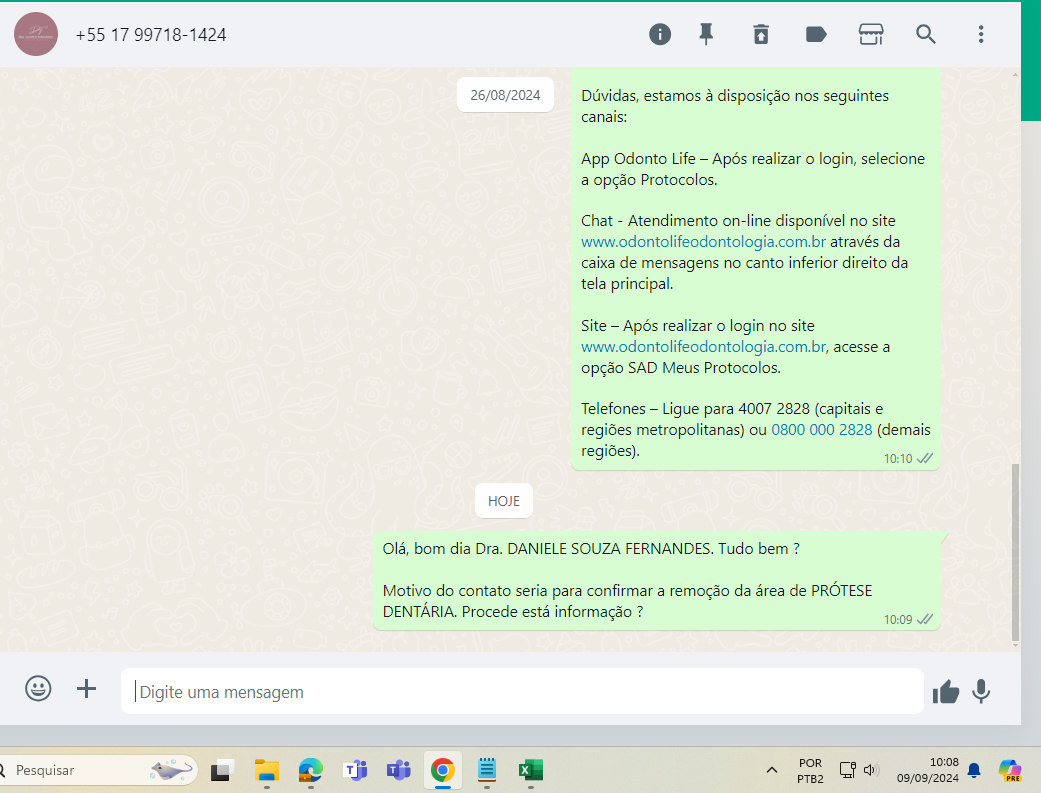Open network status tray icon
1041x793 pixels.
tap(848, 770)
